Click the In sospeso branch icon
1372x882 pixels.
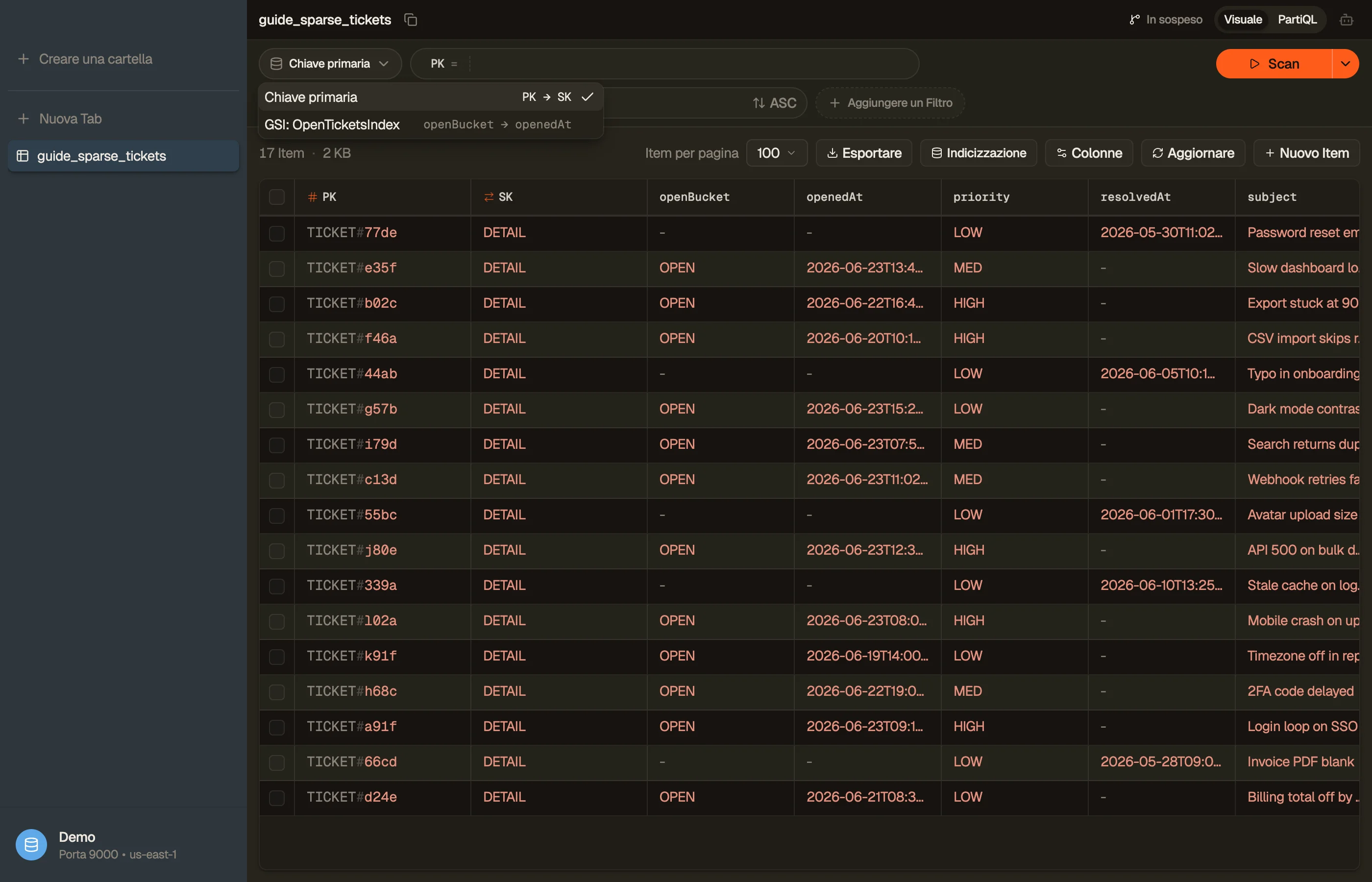click(x=1134, y=20)
